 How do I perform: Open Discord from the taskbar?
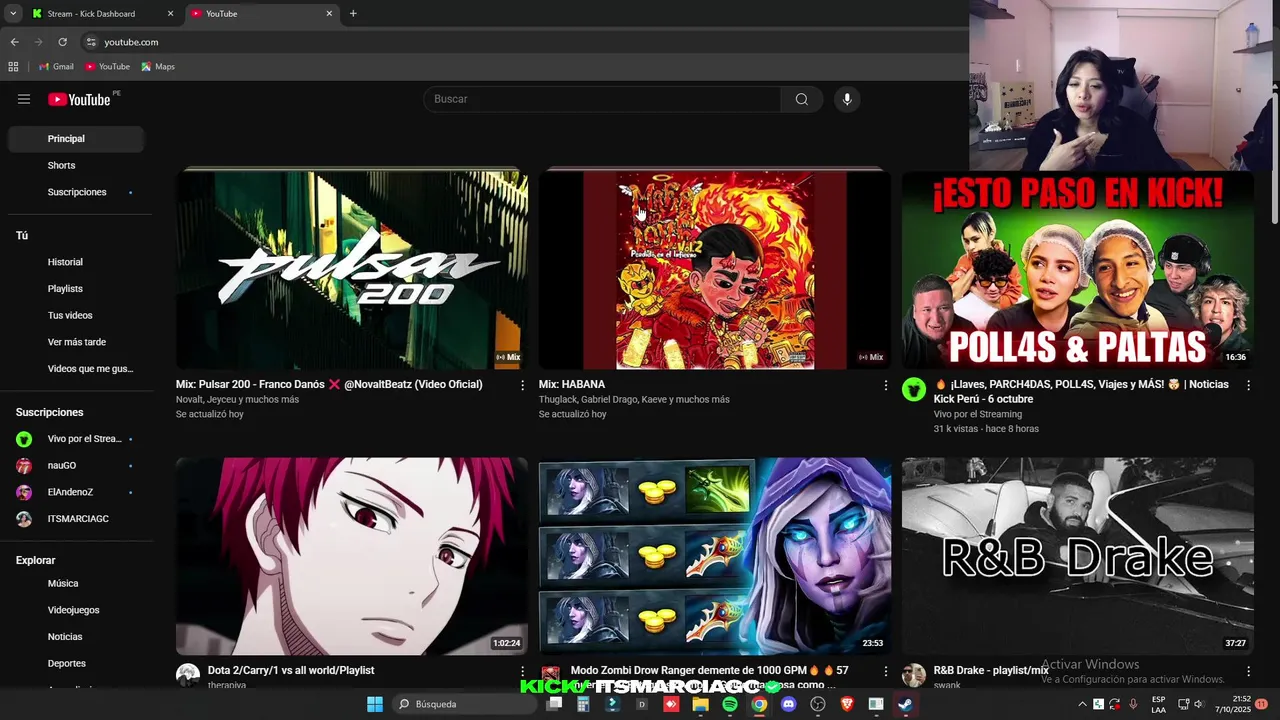[788, 704]
